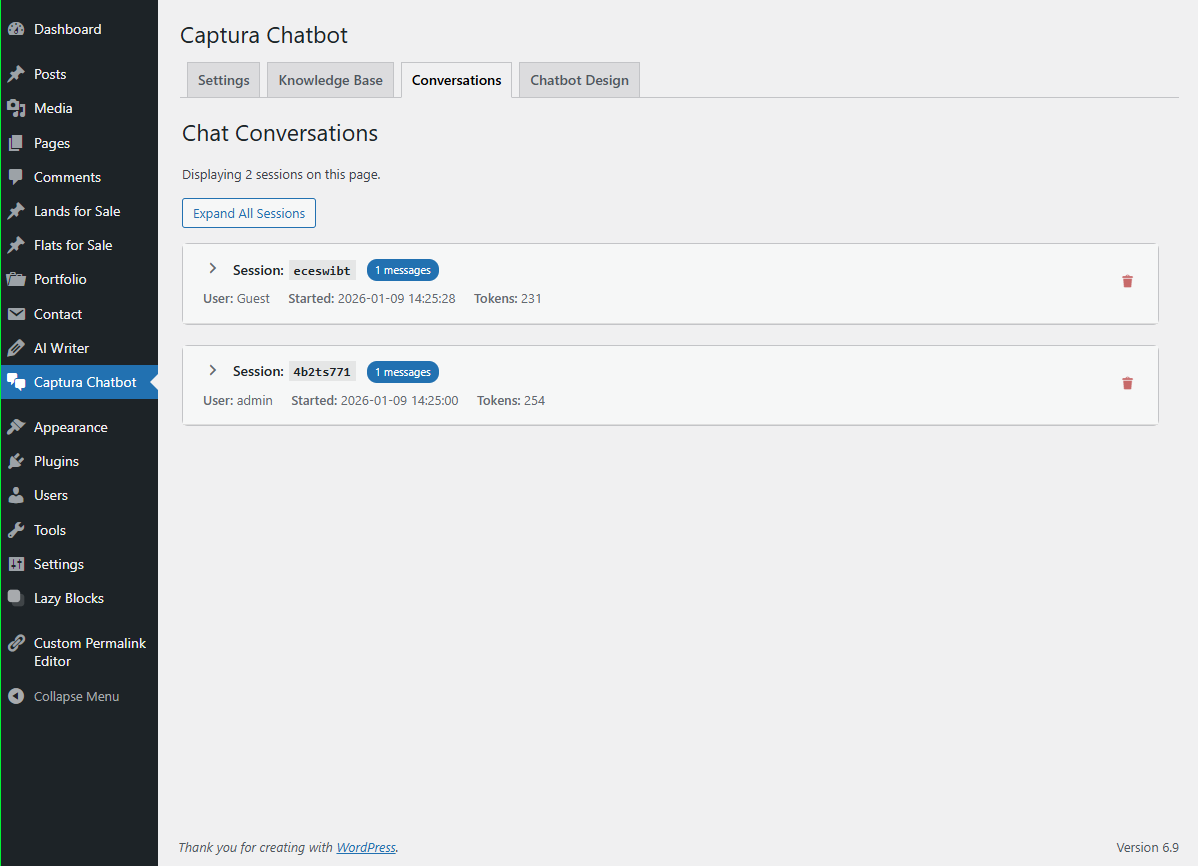The height and width of the screenshot is (866, 1198).
Task: Expand the 4b2ts771 session chevron
Action: (x=212, y=370)
